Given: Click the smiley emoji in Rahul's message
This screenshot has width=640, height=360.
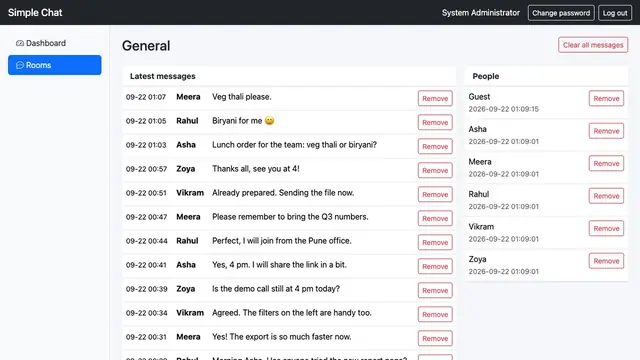Looking at the screenshot, I should (269, 121).
